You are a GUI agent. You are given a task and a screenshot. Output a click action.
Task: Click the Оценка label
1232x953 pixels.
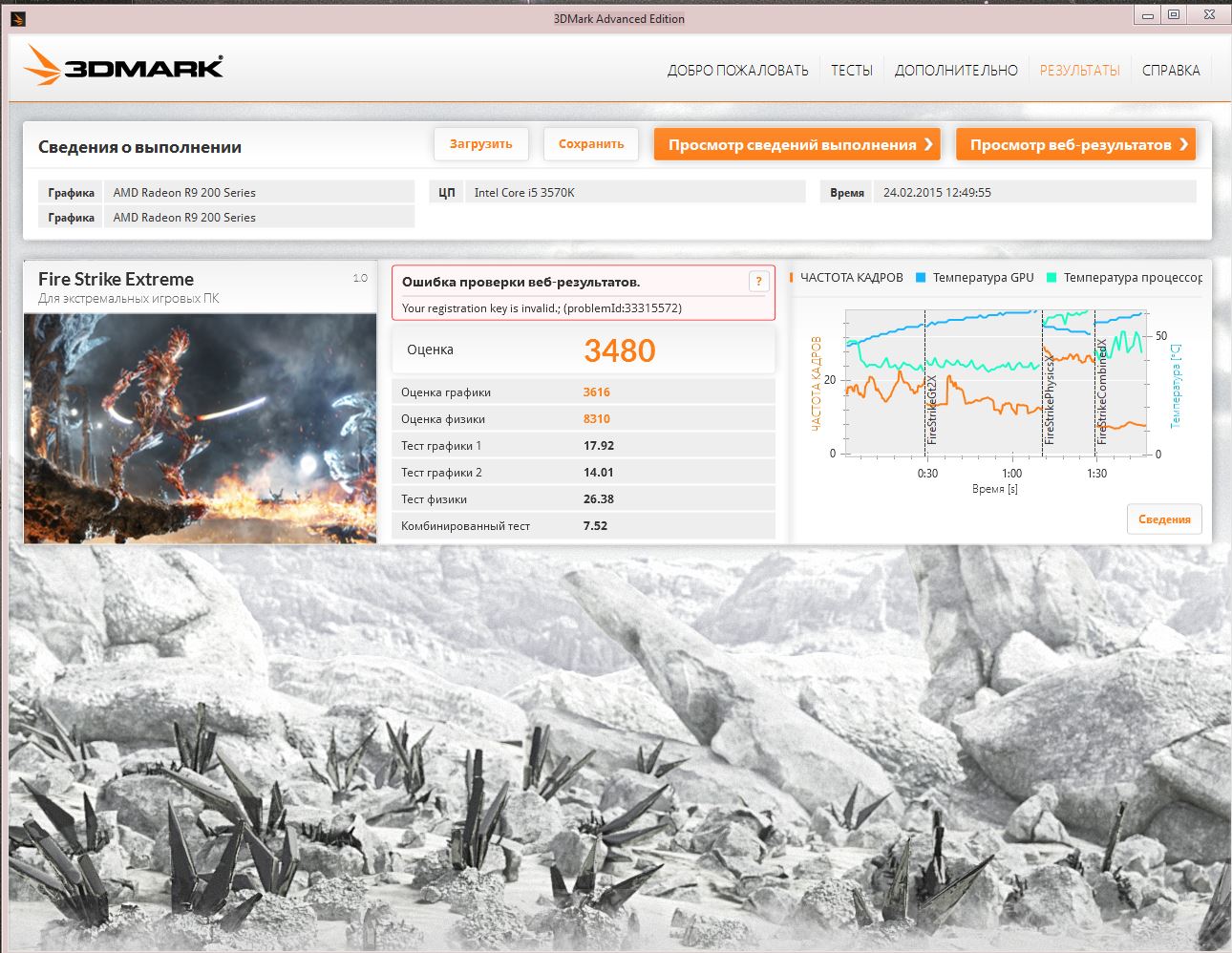[x=430, y=349]
